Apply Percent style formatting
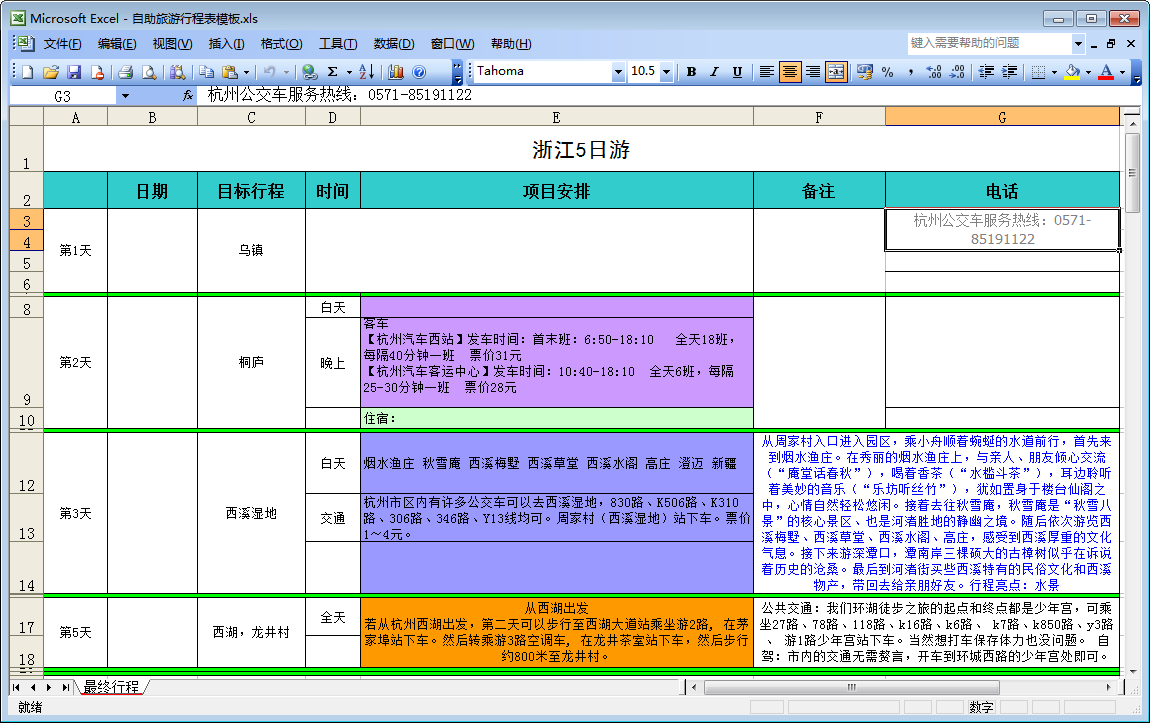 (887, 71)
